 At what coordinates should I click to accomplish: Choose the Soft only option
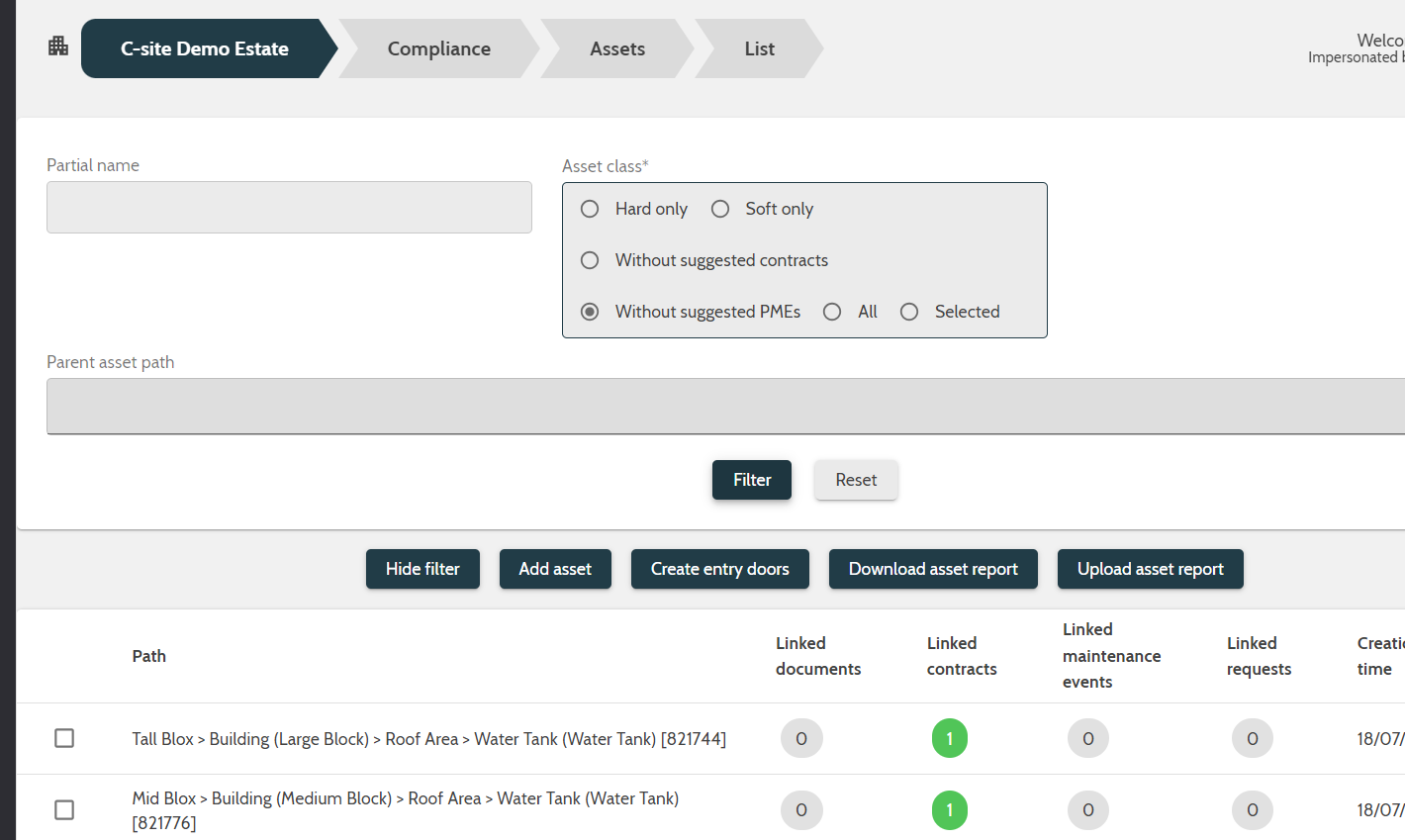pos(719,209)
